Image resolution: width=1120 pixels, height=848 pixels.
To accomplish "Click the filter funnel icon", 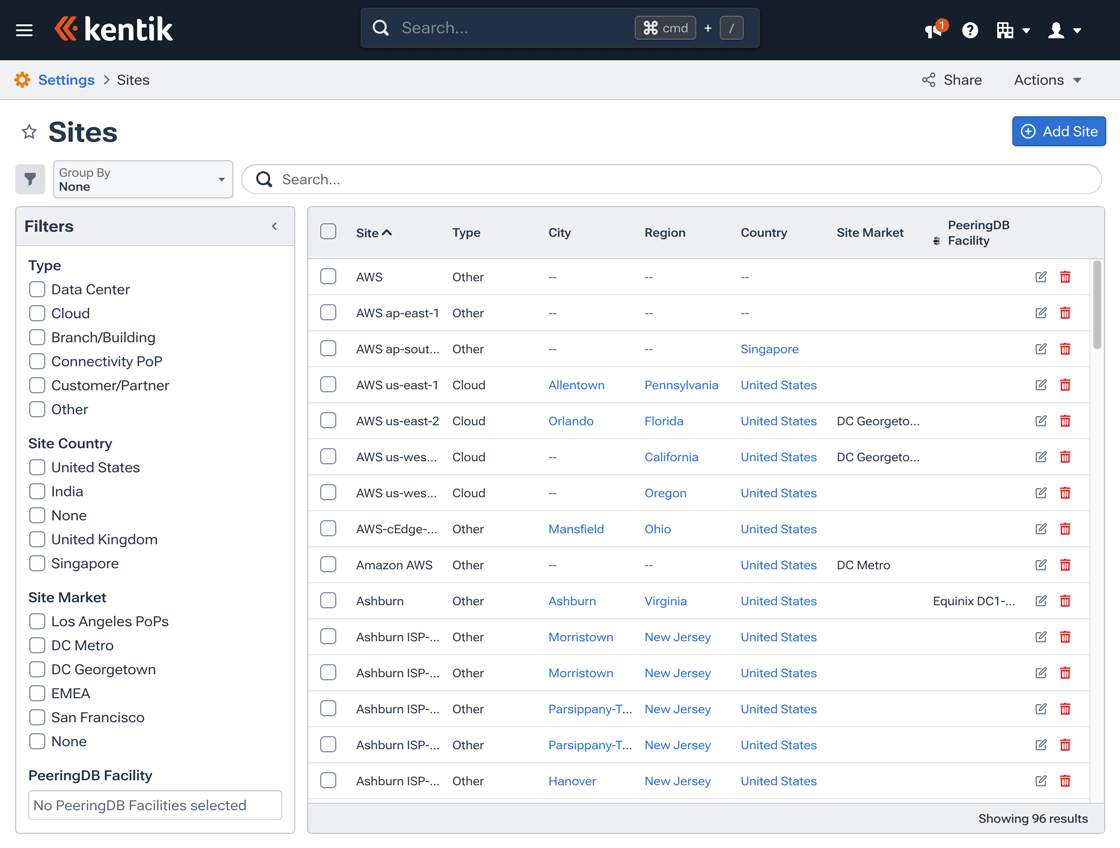I will pyautogui.click(x=30, y=178).
